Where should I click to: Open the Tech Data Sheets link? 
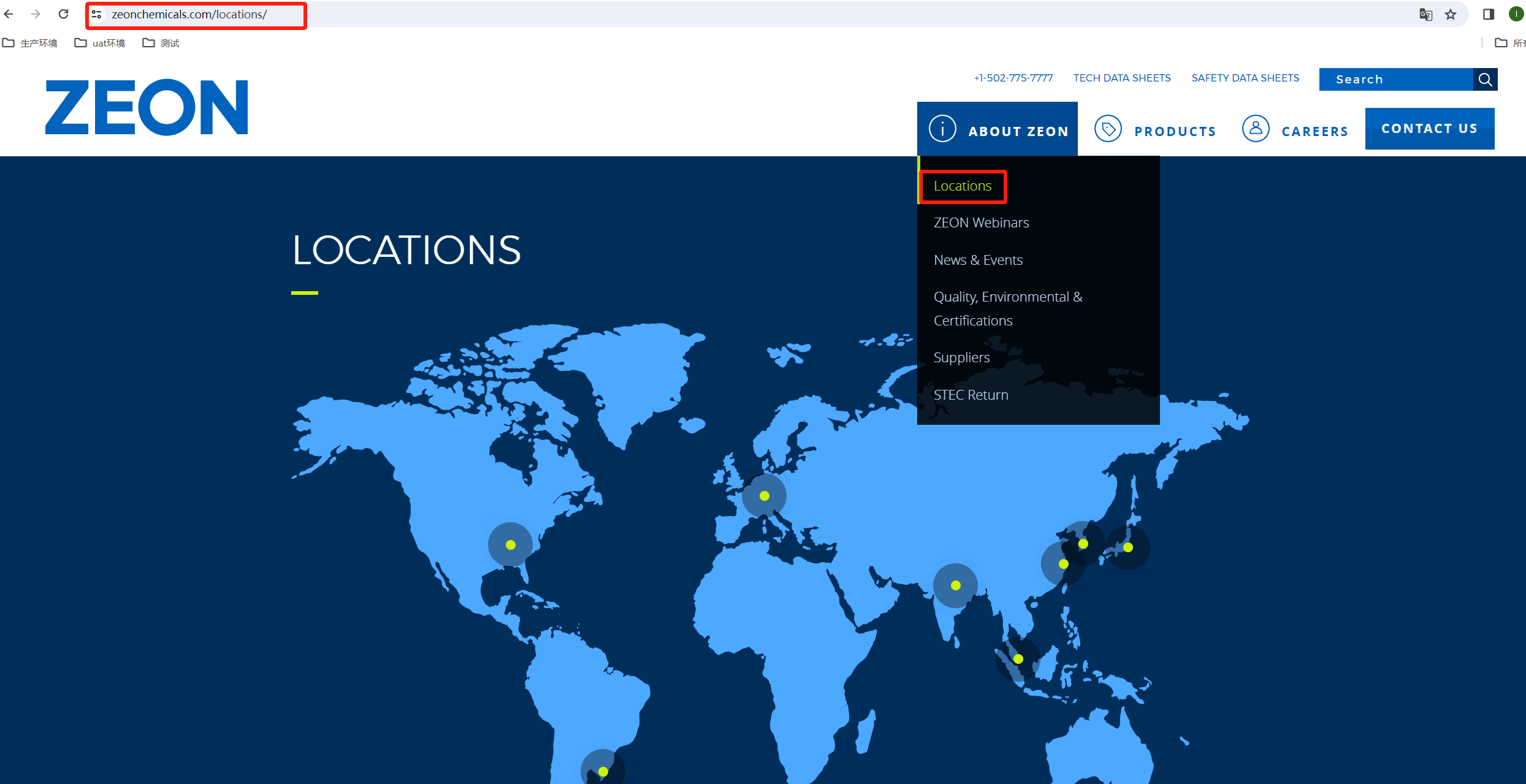1121,78
